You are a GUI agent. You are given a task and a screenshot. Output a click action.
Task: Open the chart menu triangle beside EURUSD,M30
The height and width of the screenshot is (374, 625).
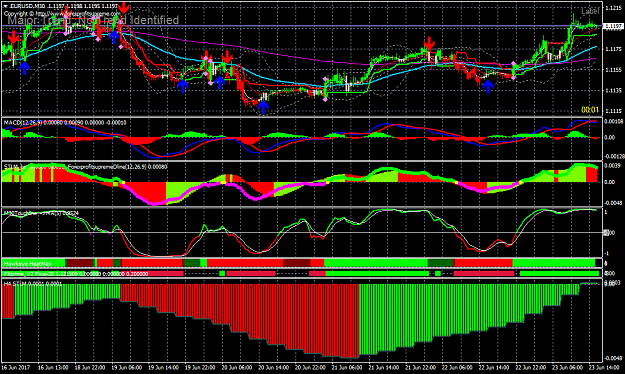(x=6, y=6)
